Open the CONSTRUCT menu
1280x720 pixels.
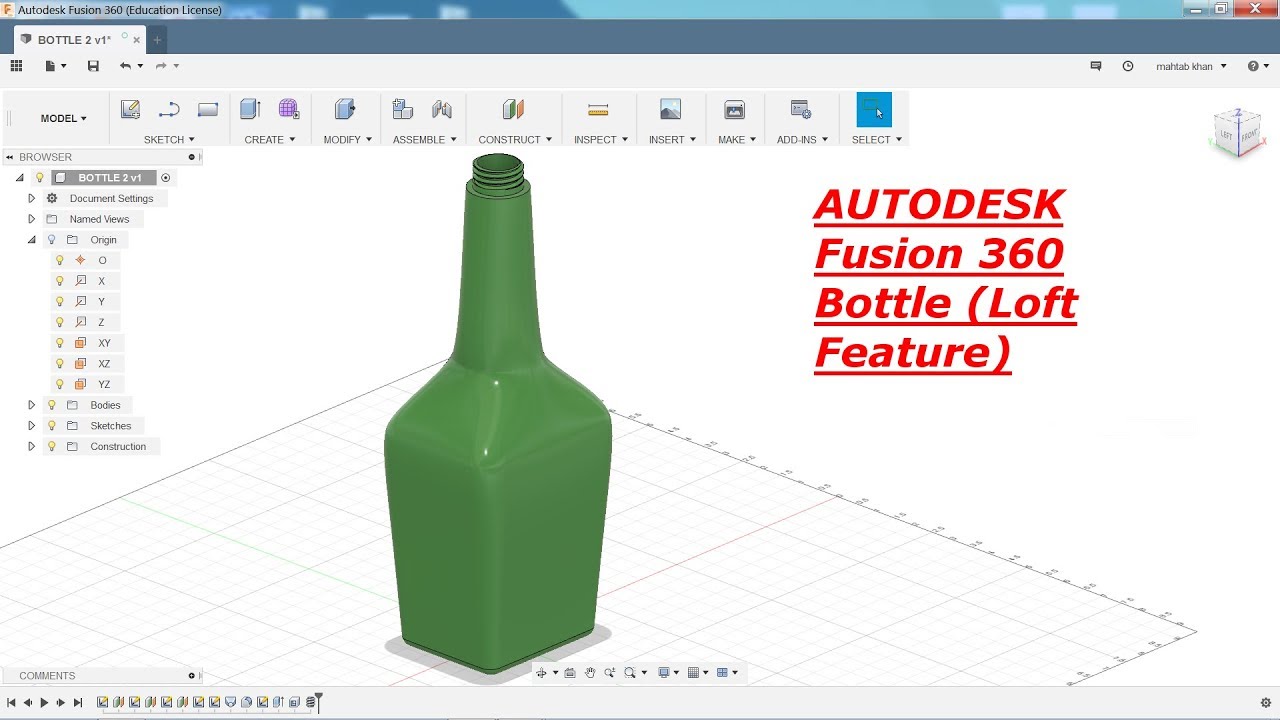(x=515, y=140)
